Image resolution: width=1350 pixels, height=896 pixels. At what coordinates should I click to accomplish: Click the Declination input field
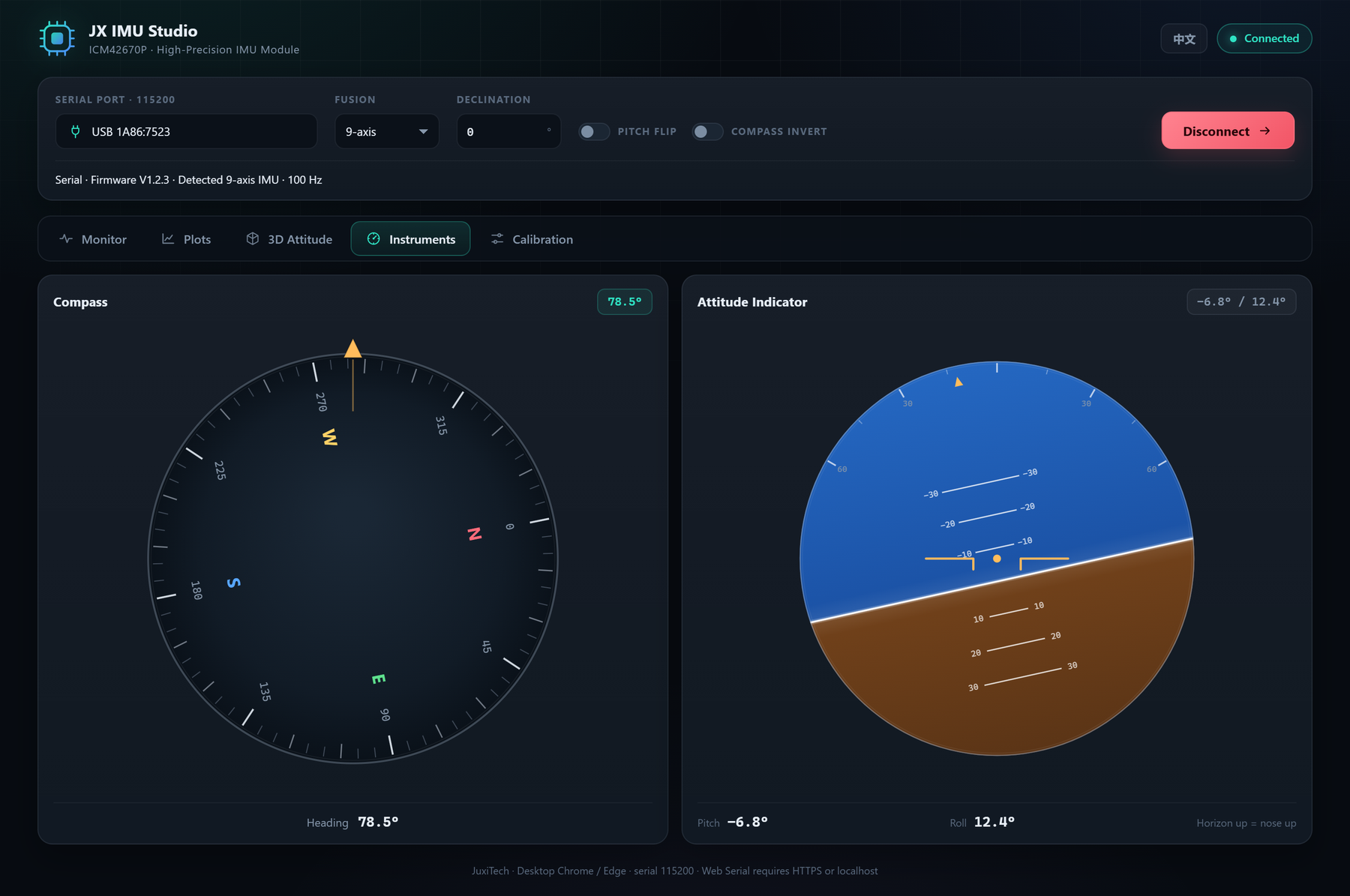click(508, 131)
